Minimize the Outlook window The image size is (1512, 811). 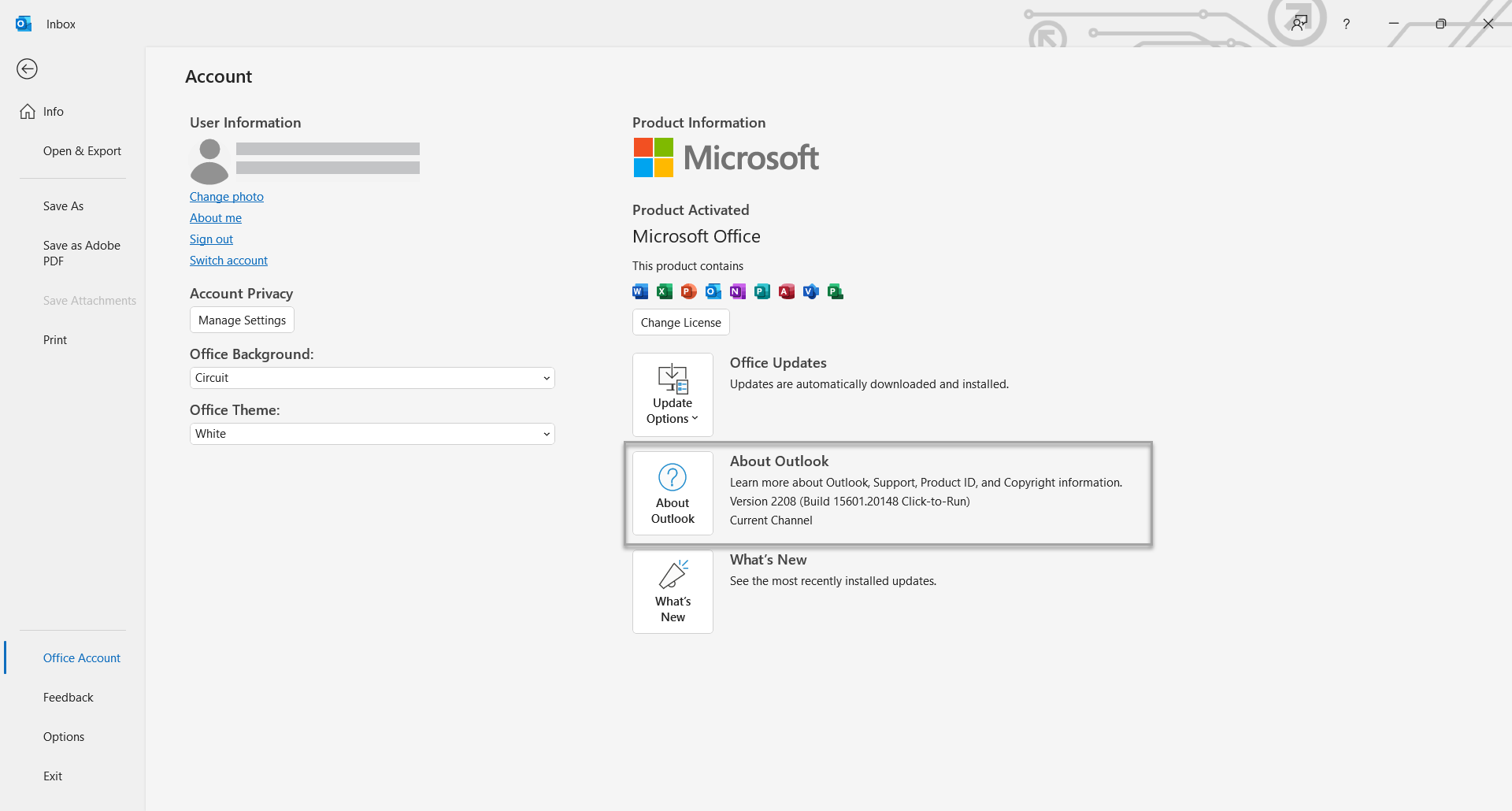1394,24
